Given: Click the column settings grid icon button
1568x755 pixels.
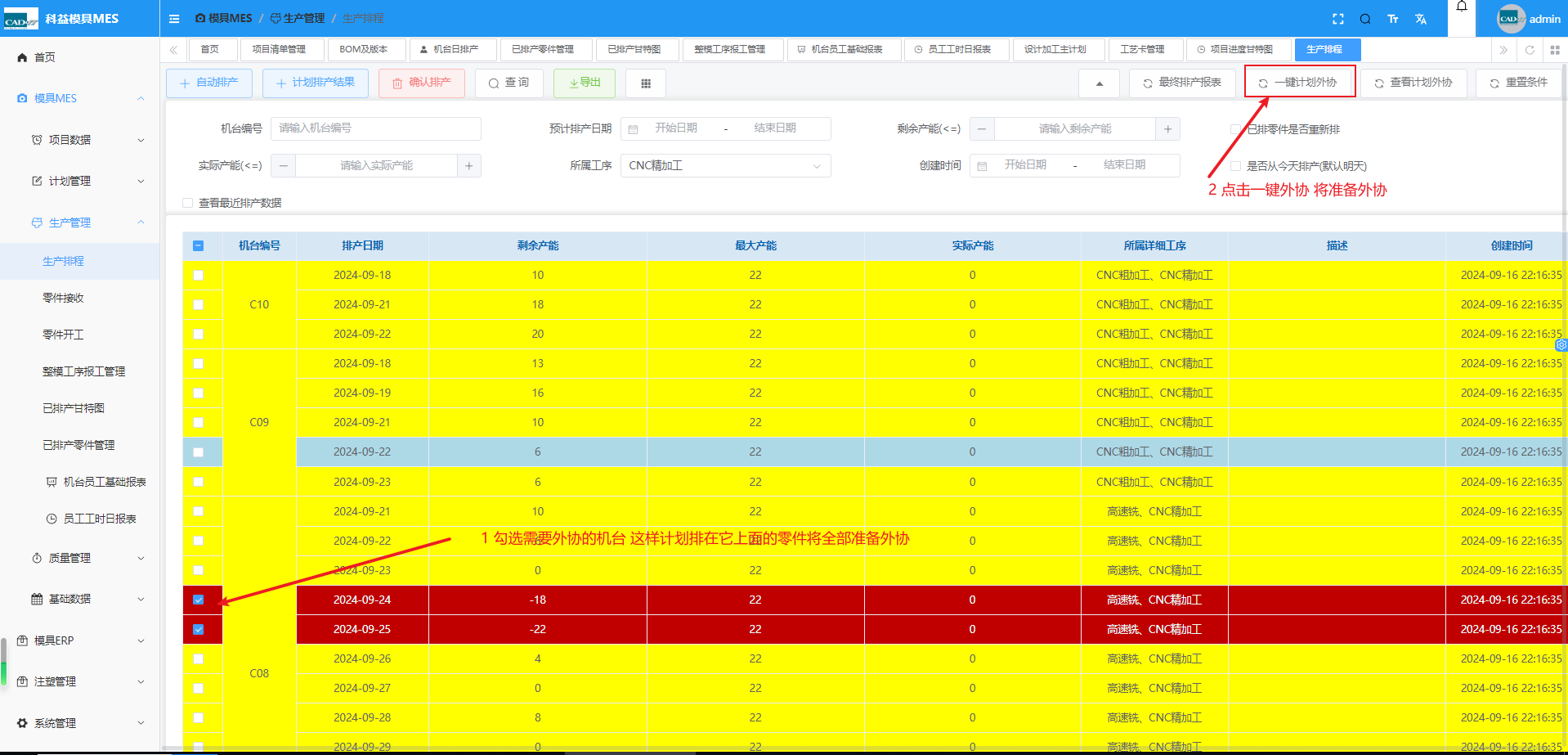Looking at the screenshot, I should point(646,83).
